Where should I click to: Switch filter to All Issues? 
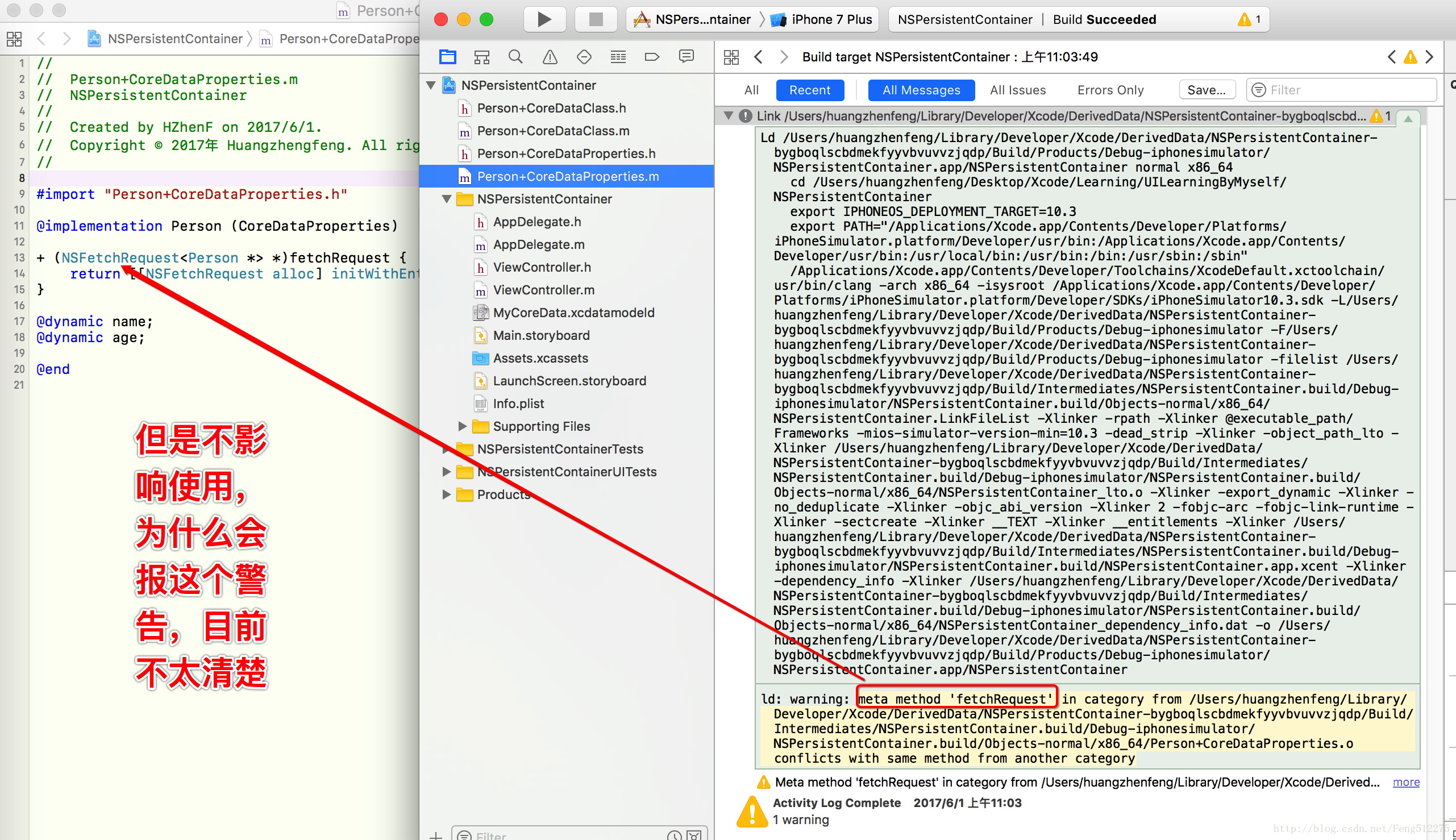[x=1018, y=90]
